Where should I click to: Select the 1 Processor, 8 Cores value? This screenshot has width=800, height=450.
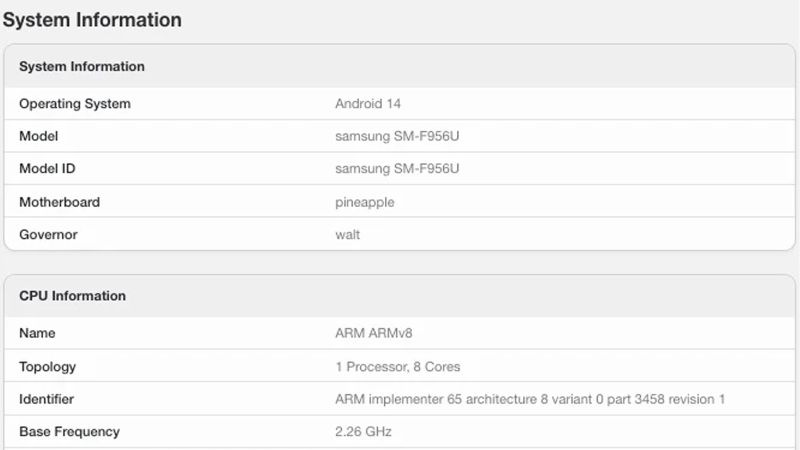coord(398,367)
